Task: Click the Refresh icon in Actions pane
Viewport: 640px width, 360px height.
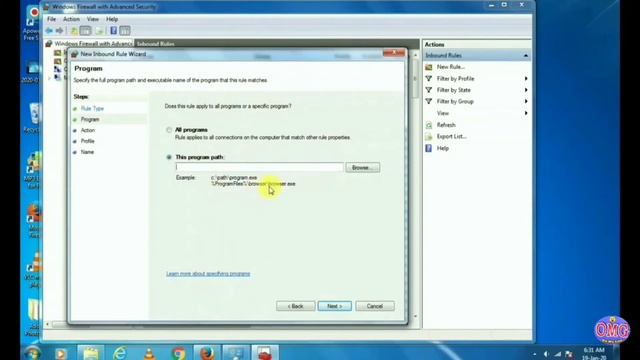Action: 429,125
